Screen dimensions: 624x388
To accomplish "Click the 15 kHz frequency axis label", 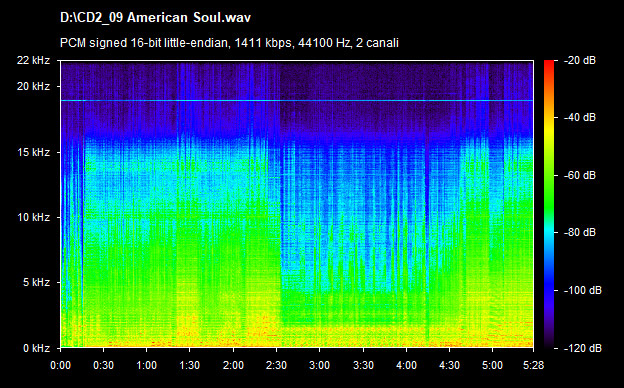I will coord(33,152).
